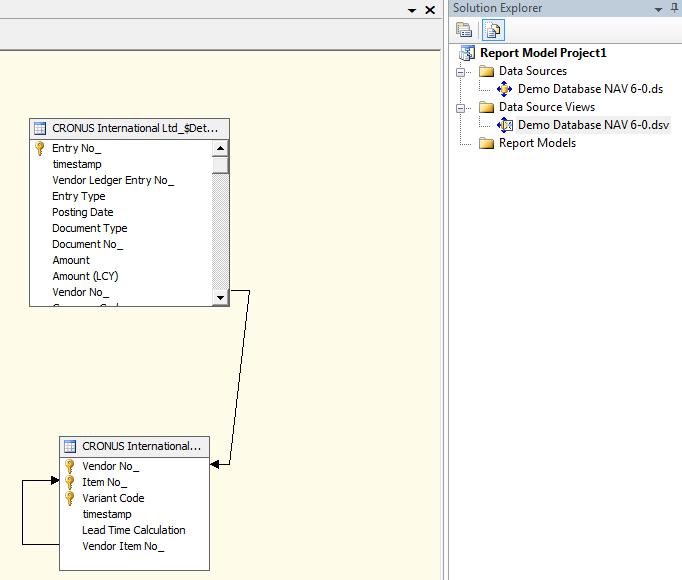Select the Entry Type column

pyautogui.click(x=79, y=197)
